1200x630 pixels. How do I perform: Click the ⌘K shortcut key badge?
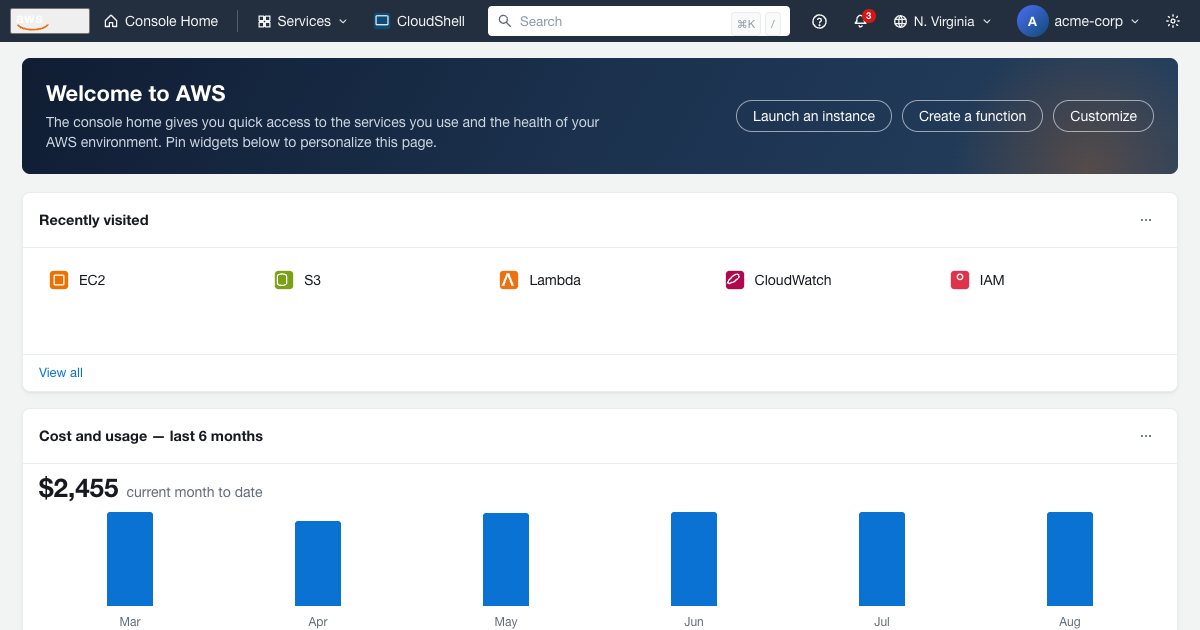[x=746, y=23]
